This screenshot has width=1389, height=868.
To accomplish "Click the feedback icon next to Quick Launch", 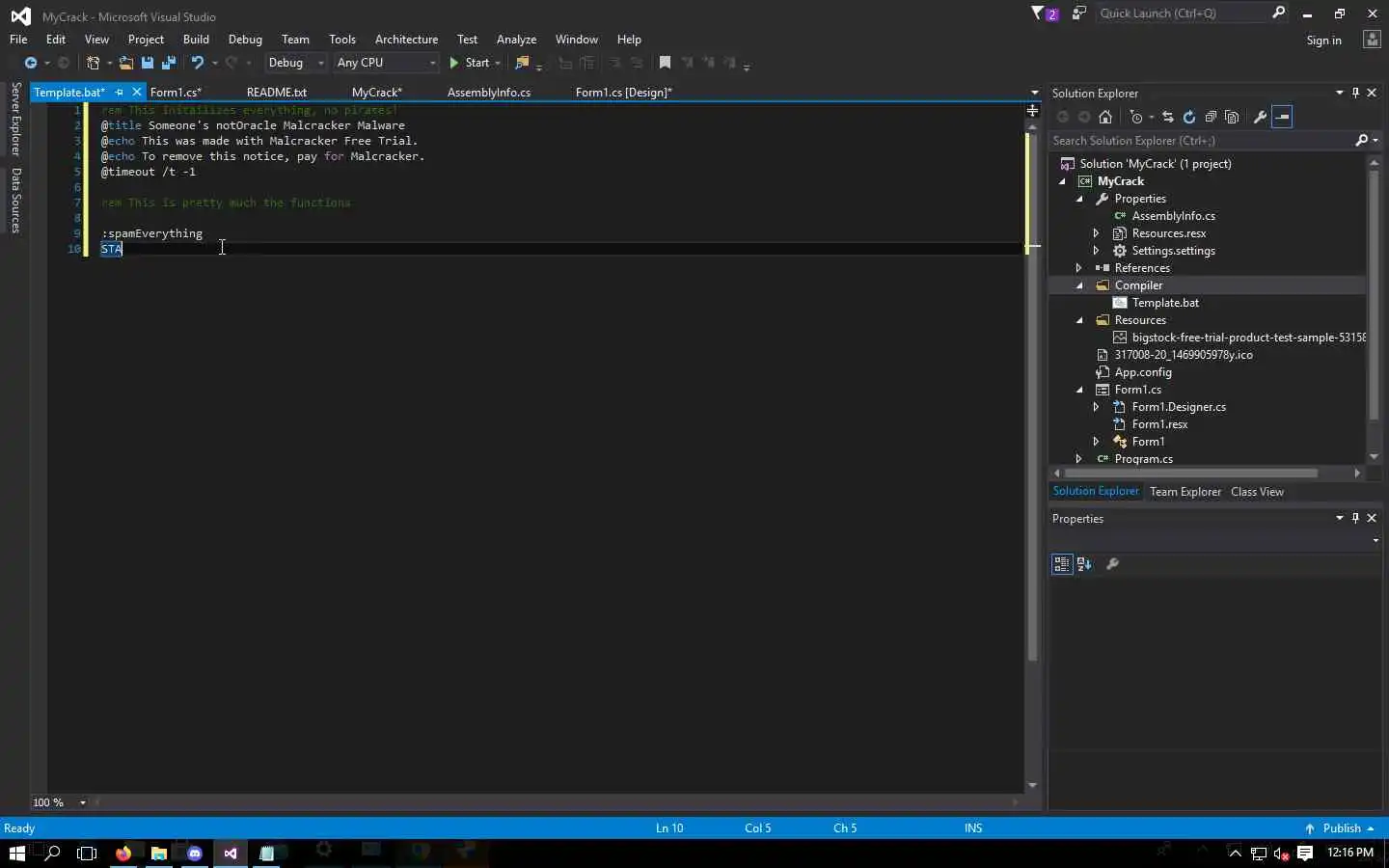I will click(x=1079, y=14).
